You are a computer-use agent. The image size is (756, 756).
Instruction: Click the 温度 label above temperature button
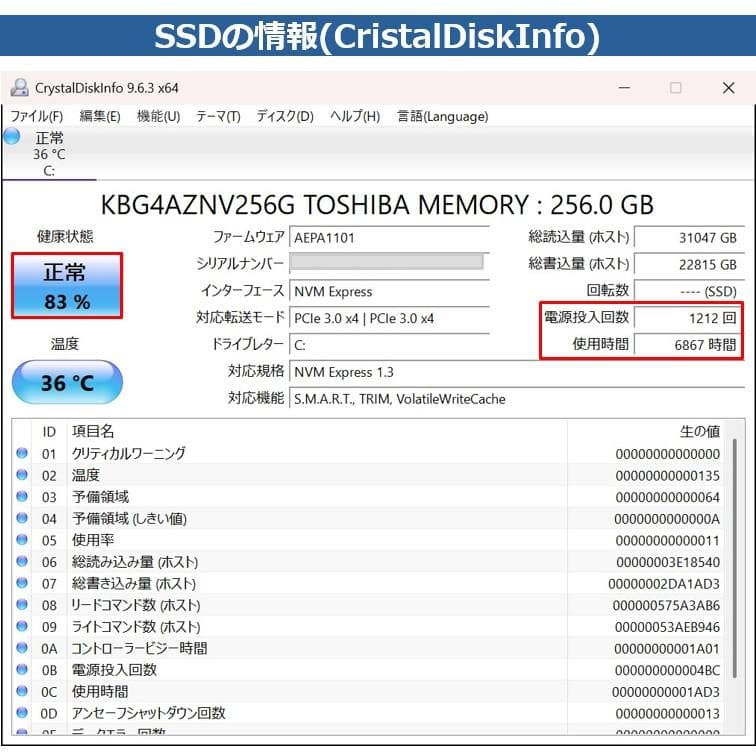(65, 344)
